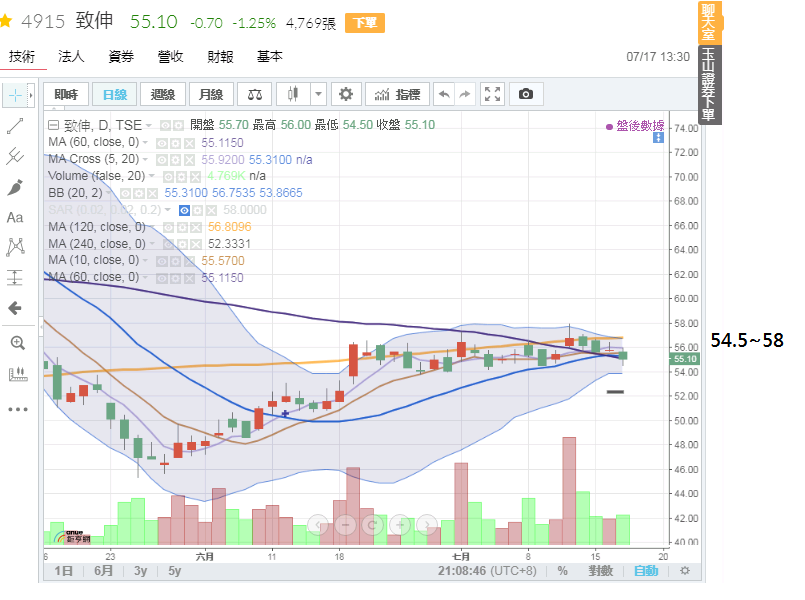Open settings for Volume (false, 20) indicator
The height and width of the screenshot is (600, 805).
[181, 177]
